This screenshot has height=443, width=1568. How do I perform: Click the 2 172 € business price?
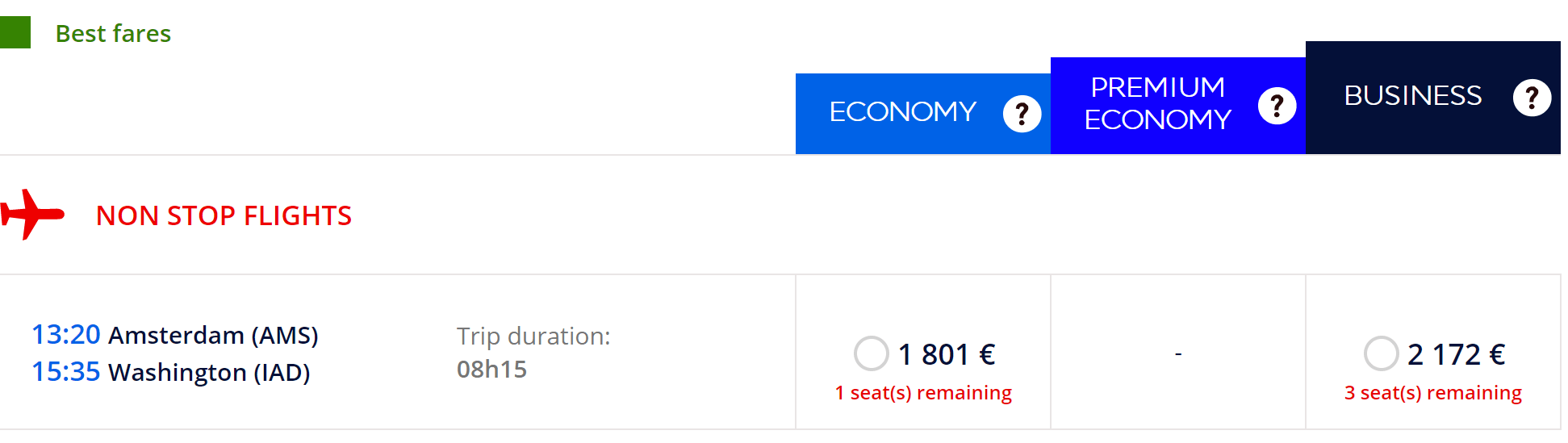tap(1457, 354)
